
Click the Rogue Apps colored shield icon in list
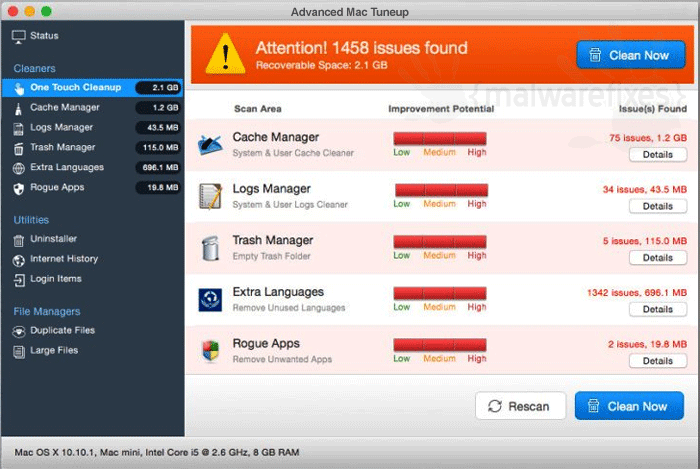tap(210, 351)
